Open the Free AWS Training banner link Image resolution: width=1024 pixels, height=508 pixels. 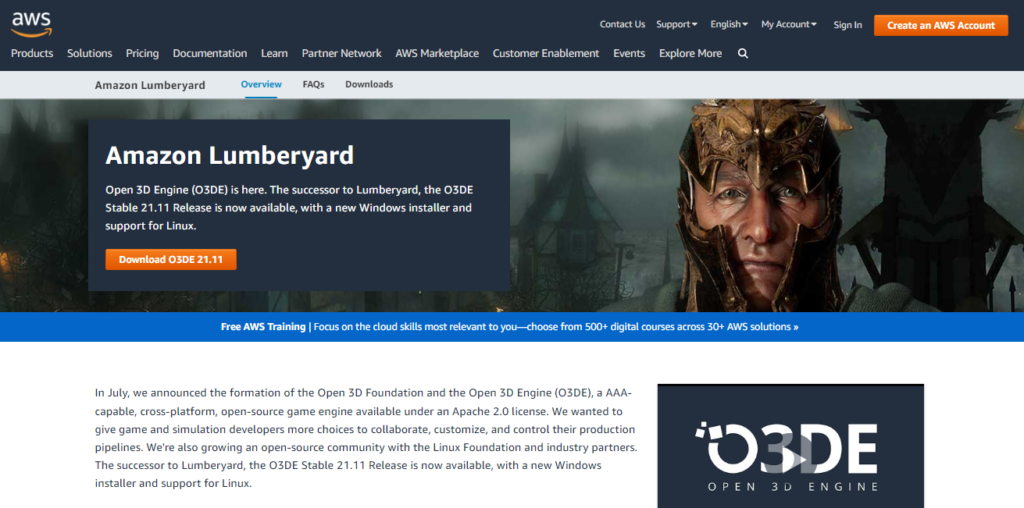[x=509, y=327]
